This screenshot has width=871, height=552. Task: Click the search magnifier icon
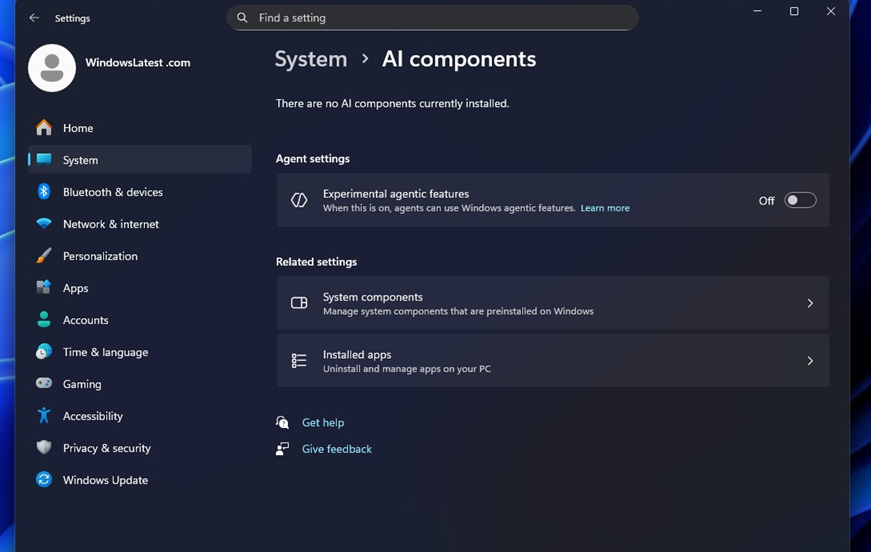click(x=242, y=18)
